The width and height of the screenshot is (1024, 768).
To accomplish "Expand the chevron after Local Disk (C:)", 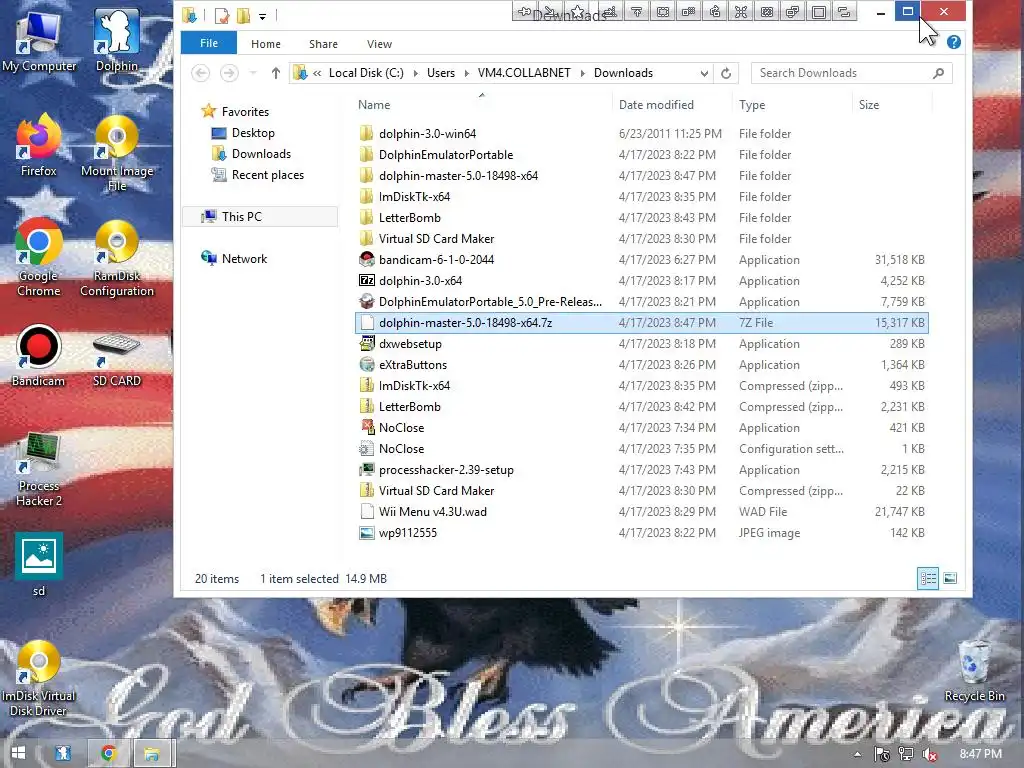I will [415, 73].
